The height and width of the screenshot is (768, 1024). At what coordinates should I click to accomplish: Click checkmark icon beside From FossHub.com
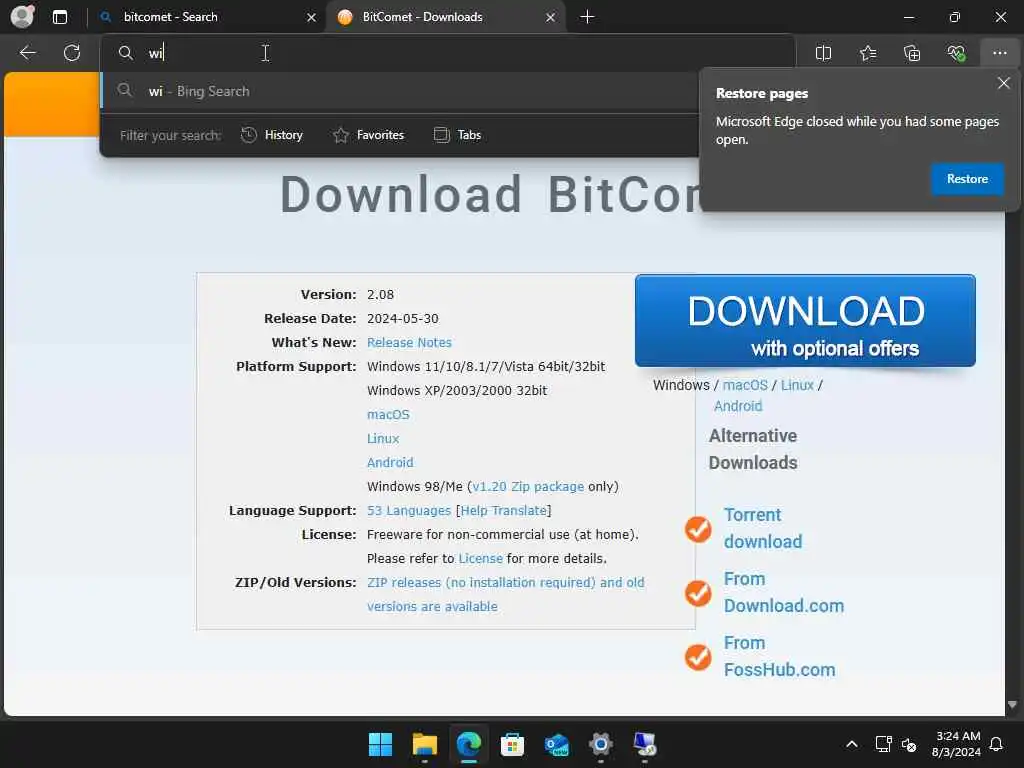pos(698,657)
